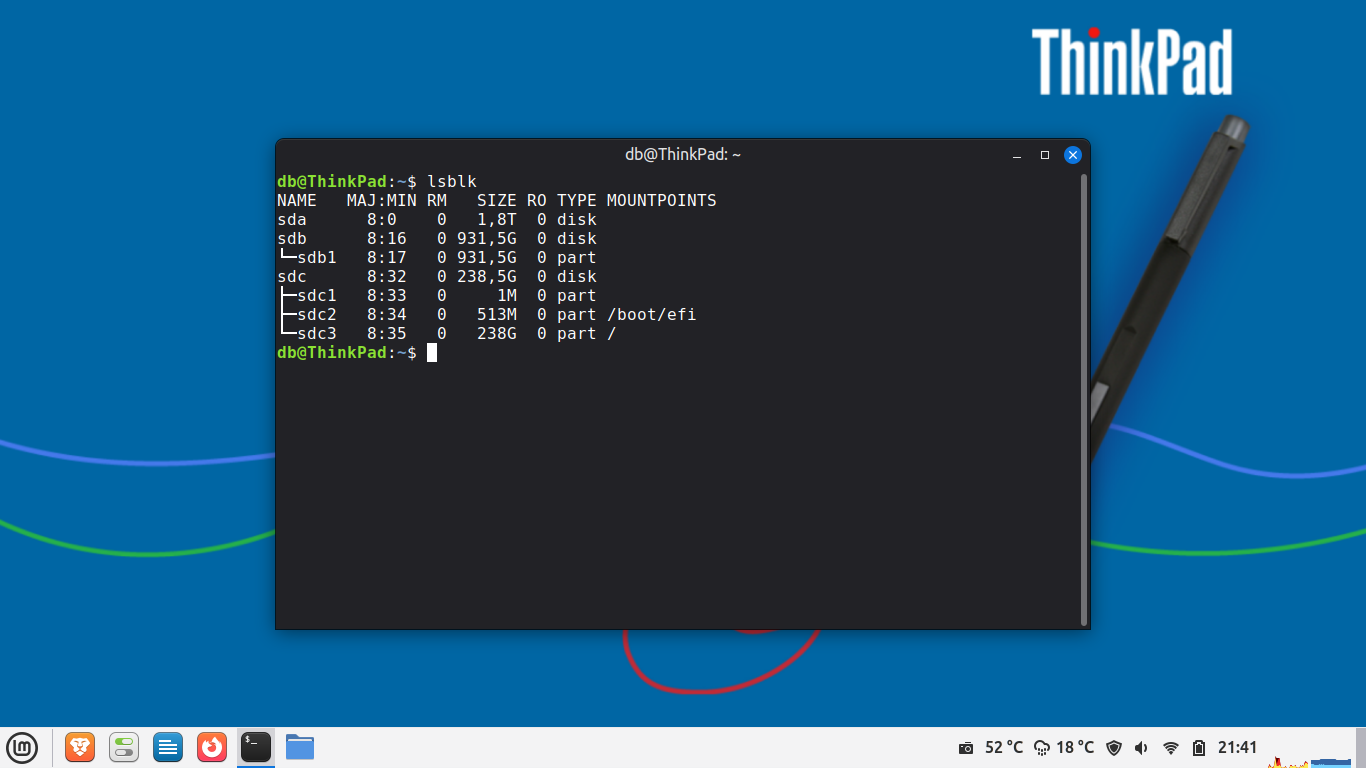The height and width of the screenshot is (768, 1366).
Task: Click the '8:17' device number
Action: (387, 257)
